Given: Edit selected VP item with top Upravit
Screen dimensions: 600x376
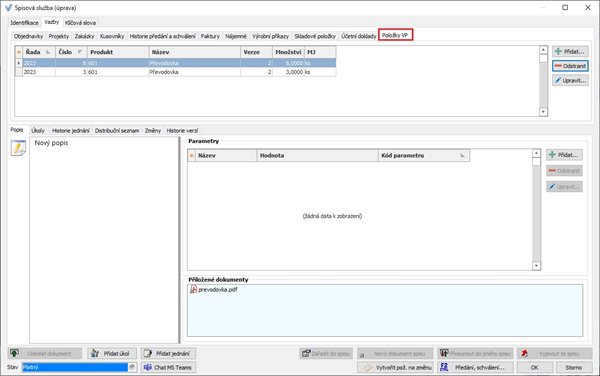Looking at the screenshot, I should pos(570,80).
